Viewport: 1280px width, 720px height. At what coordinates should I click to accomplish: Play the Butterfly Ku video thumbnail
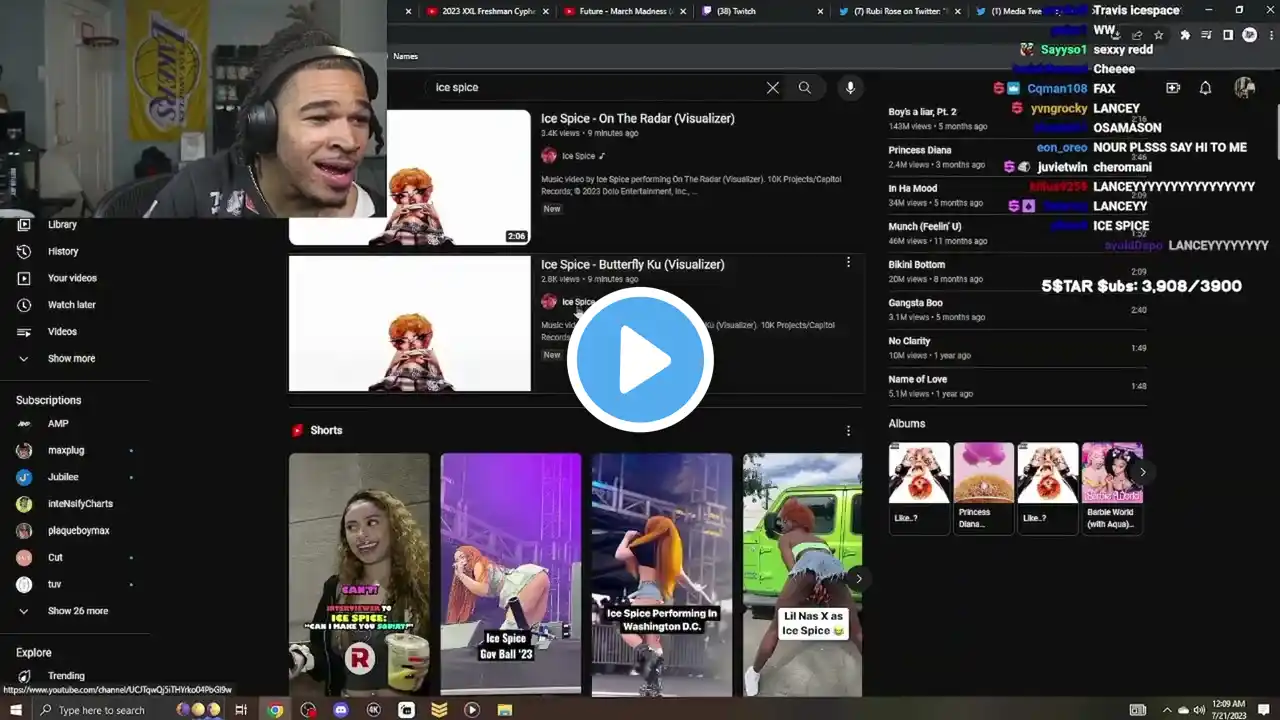coord(410,324)
